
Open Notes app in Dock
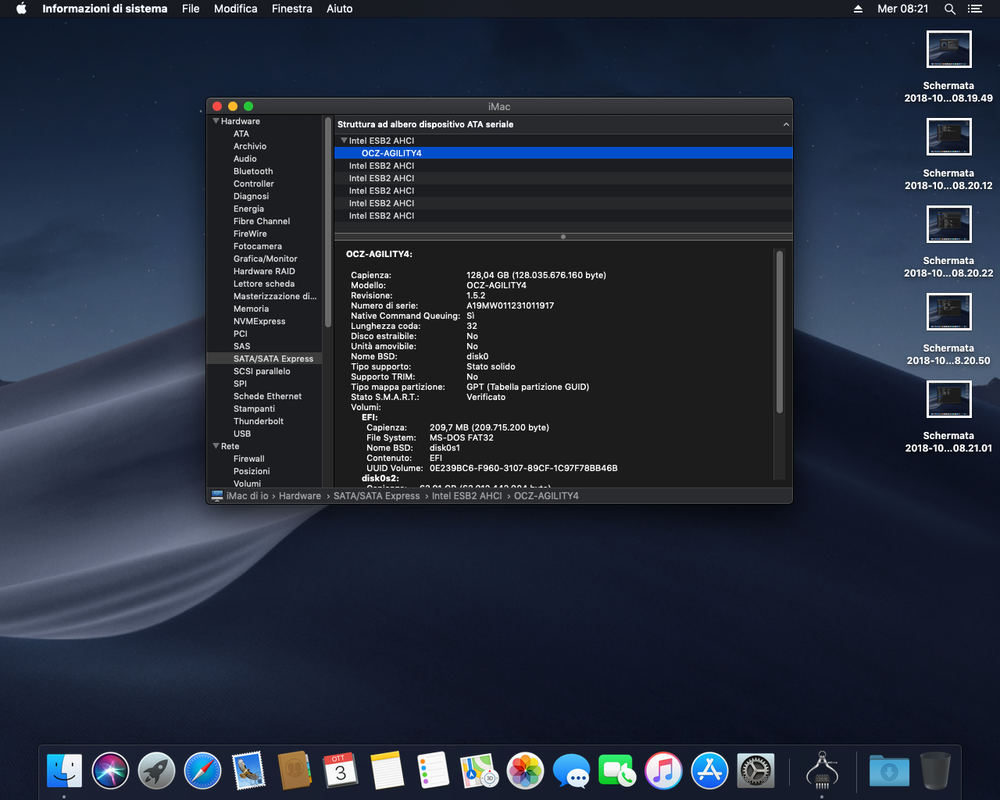point(386,771)
